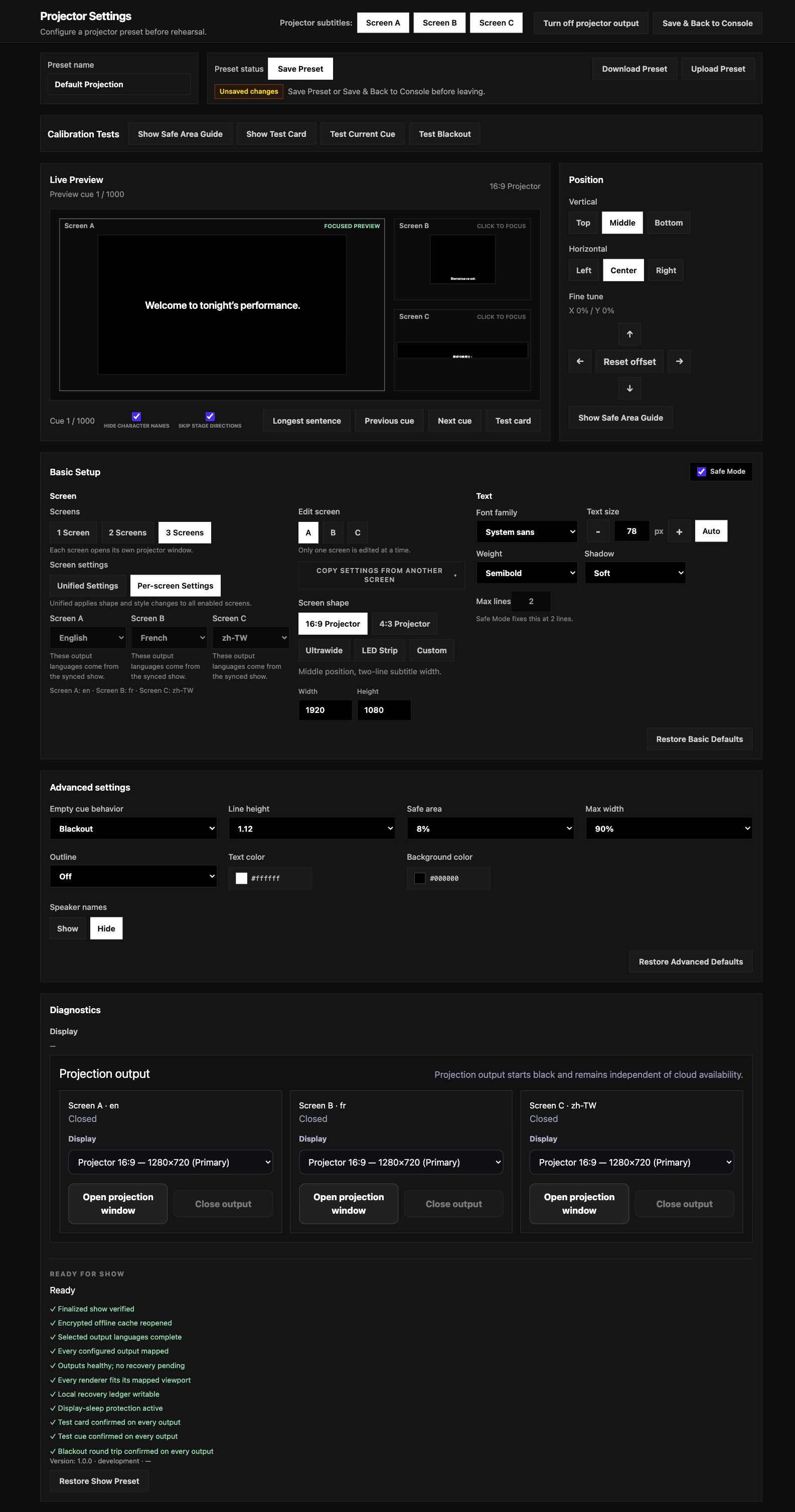The width and height of the screenshot is (795, 1512).
Task: Turn off projector output
Action: coord(591,23)
